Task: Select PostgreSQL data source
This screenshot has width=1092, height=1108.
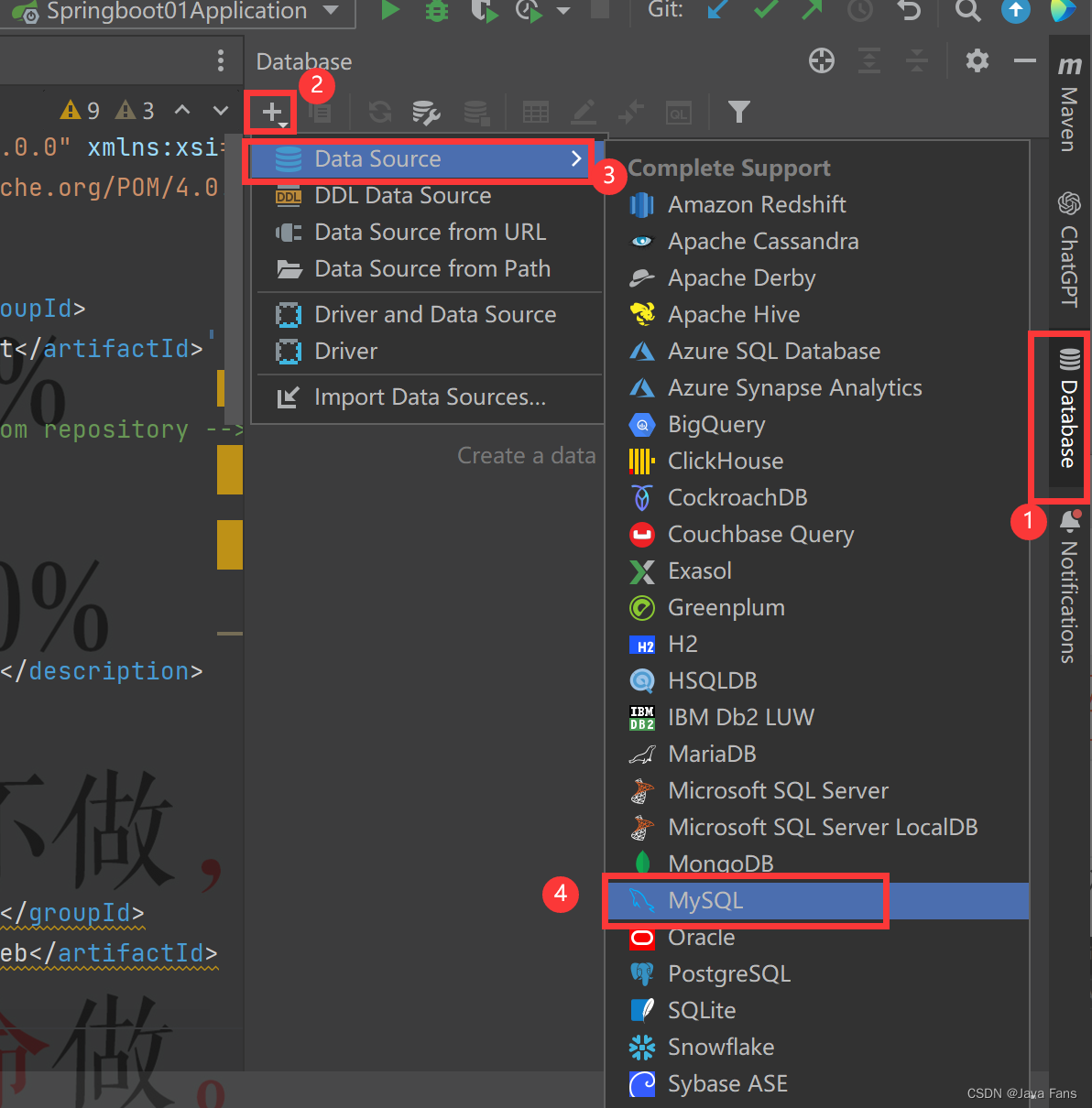Action: (x=817, y=974)
